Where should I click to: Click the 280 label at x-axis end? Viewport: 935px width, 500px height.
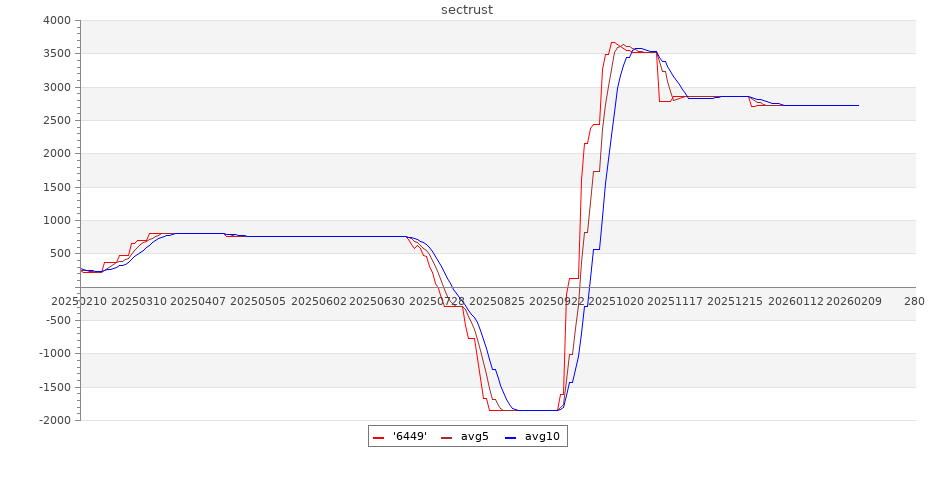click(914, 301)
